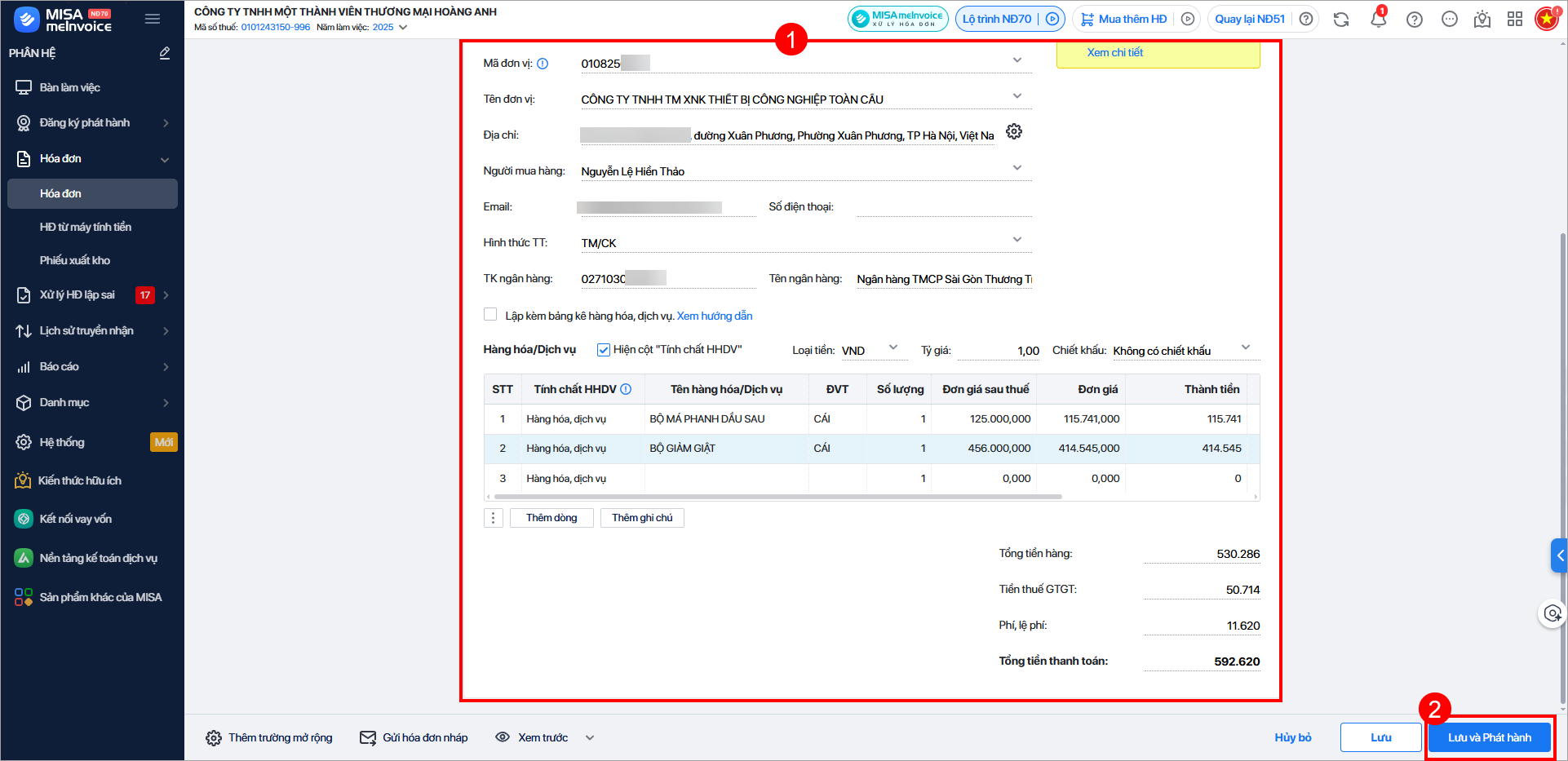Open the Loại tiền currency dropdown
Viewport: 1568px width, 761px height.
click(893, 347)
